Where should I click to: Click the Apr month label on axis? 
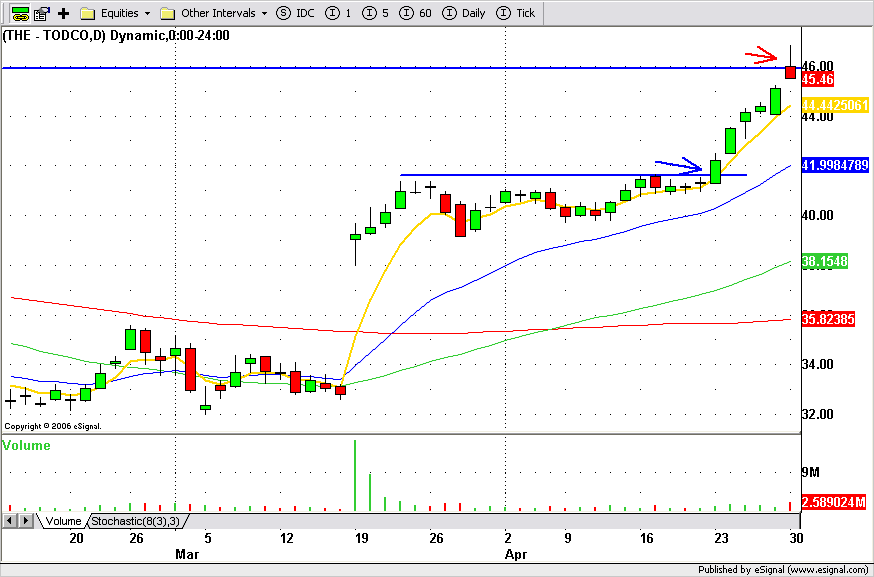(x=516, y=555)
